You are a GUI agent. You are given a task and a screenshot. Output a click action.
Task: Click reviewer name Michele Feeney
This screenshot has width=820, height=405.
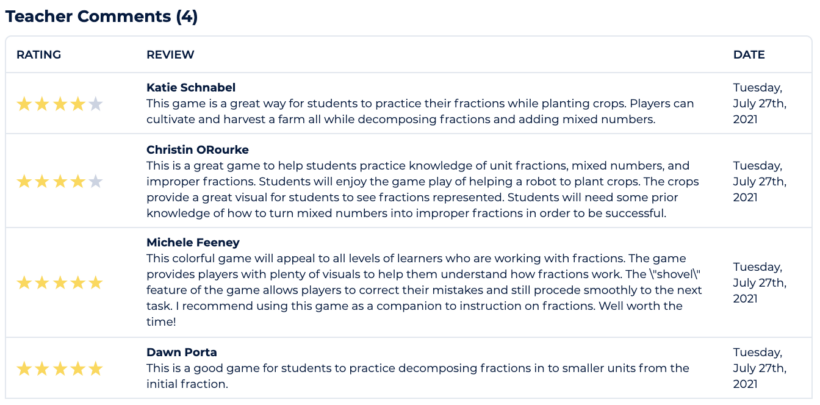tap(194, 243)
